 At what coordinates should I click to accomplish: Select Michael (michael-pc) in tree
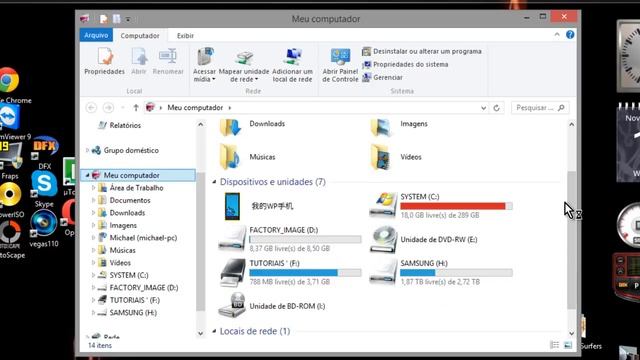138,238
